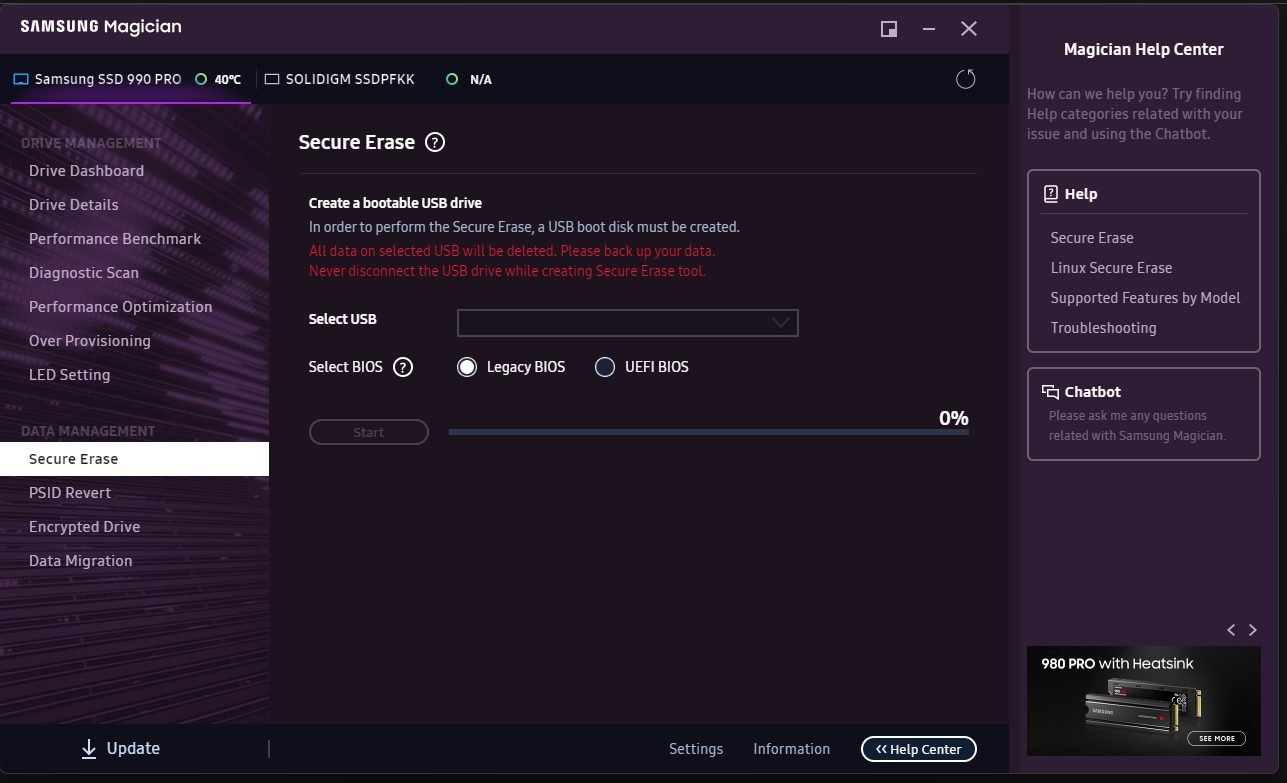Screen dimensions: 1287x783
Task: Select the Legacy BIOS radio button
Action: pyautogui.click(x=467, y=367)
